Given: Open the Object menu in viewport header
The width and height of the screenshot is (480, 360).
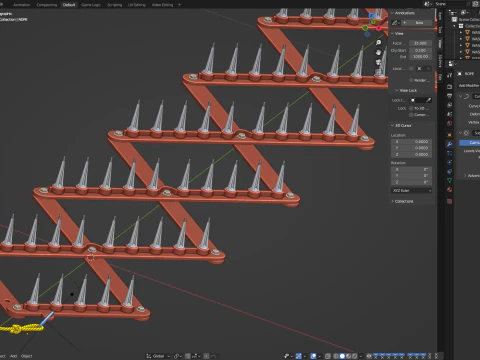Looking at the screenshot, I should point(27,356).
